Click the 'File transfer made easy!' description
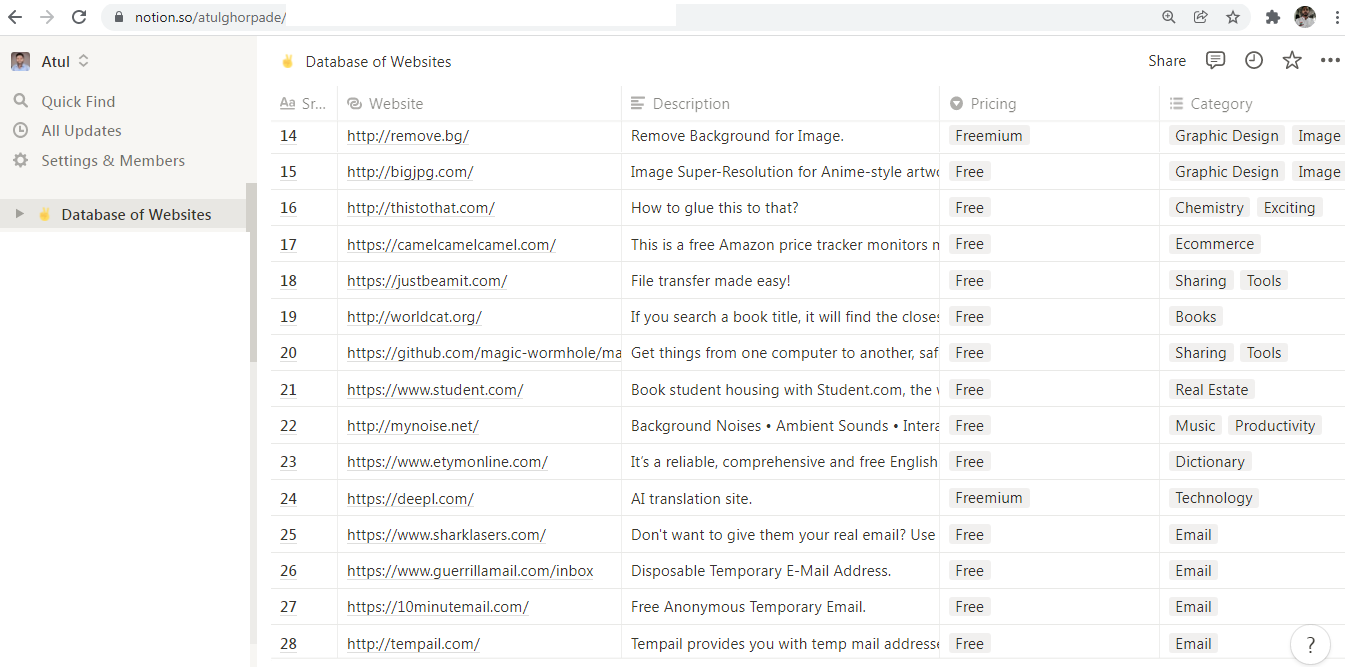1345x667 pixels. (x=711, y=281)
